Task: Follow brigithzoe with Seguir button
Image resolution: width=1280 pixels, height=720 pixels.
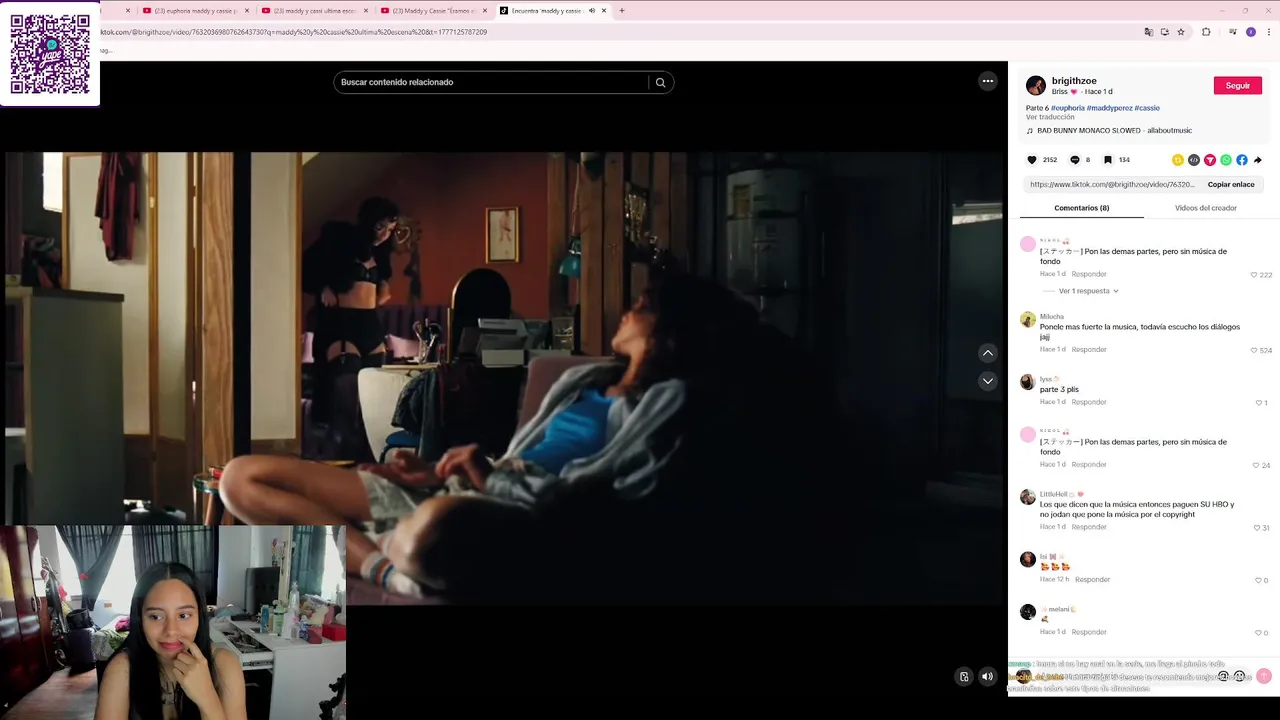Action: pyautogui.click(x=1238, y=86)
